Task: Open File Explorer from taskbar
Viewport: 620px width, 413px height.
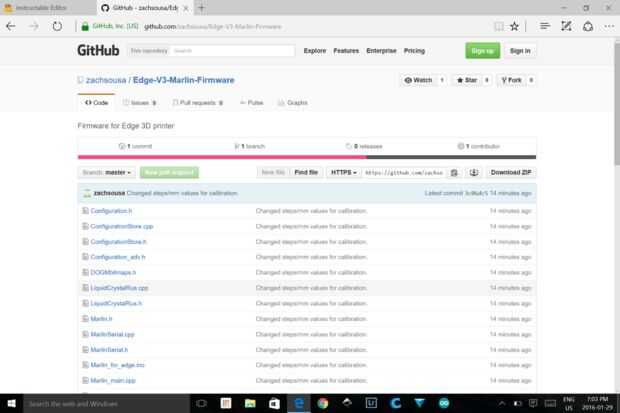Action: pyautogui.click(x=250, y=403)
